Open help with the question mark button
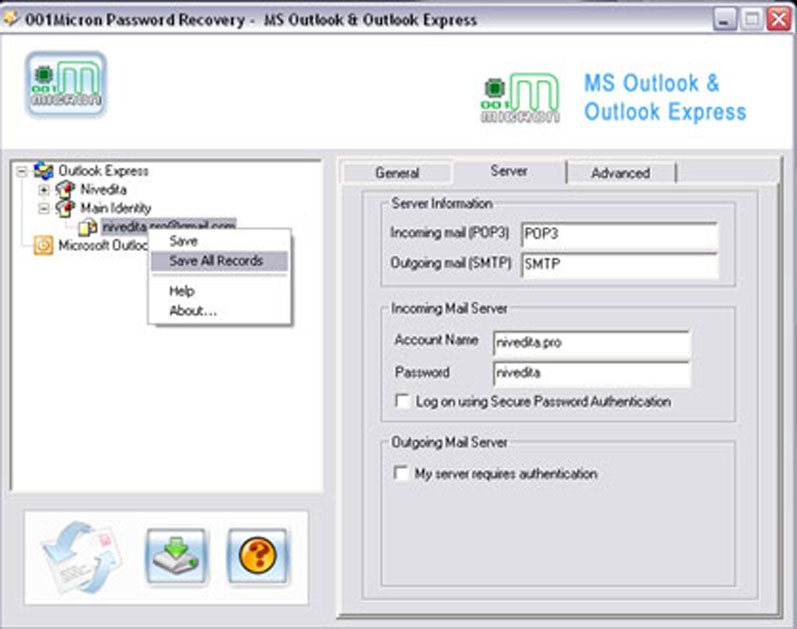 [257, 556]
